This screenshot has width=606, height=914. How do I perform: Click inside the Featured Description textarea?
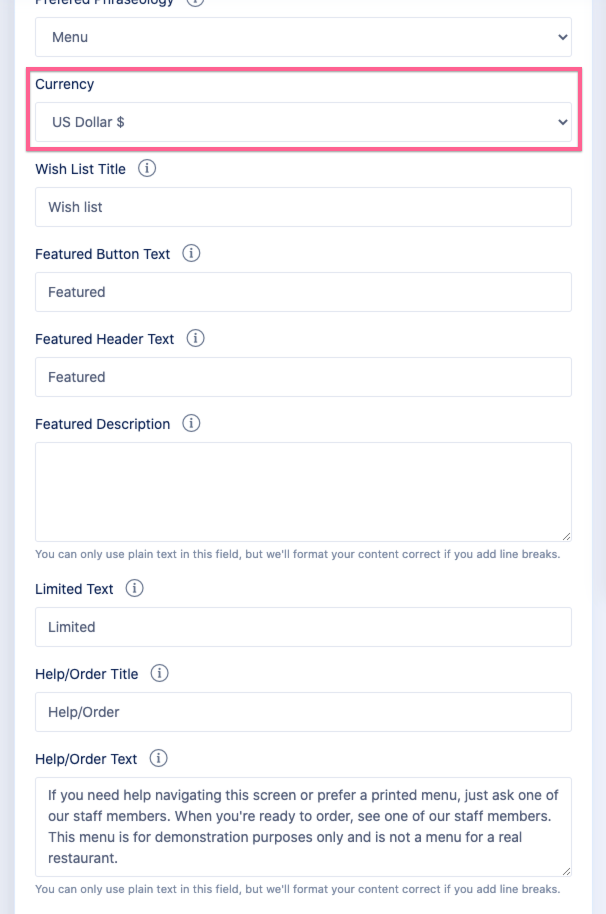coord(303,492)
